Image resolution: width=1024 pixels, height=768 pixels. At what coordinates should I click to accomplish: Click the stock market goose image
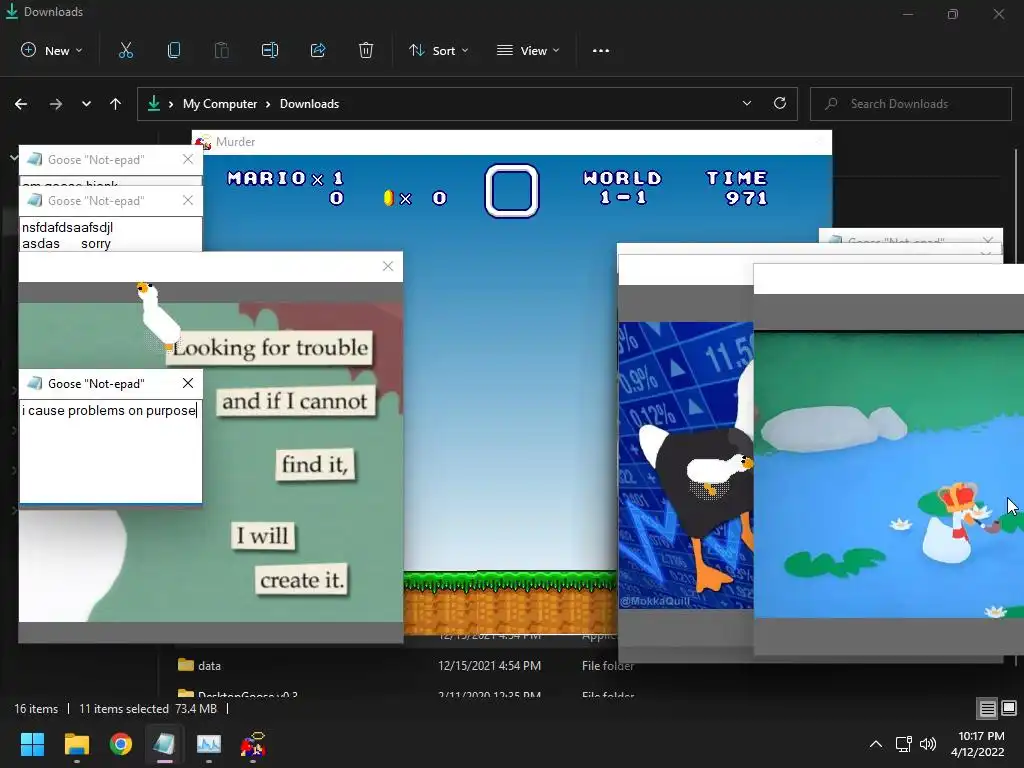[686, 465]
